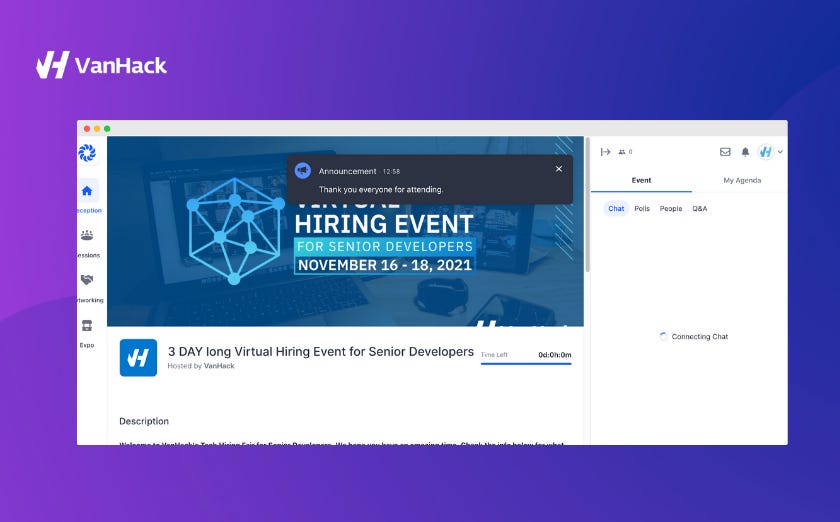Click the Time Left progress bar
Viewport: 840px width, 522px height.
(x=526, y=364)
